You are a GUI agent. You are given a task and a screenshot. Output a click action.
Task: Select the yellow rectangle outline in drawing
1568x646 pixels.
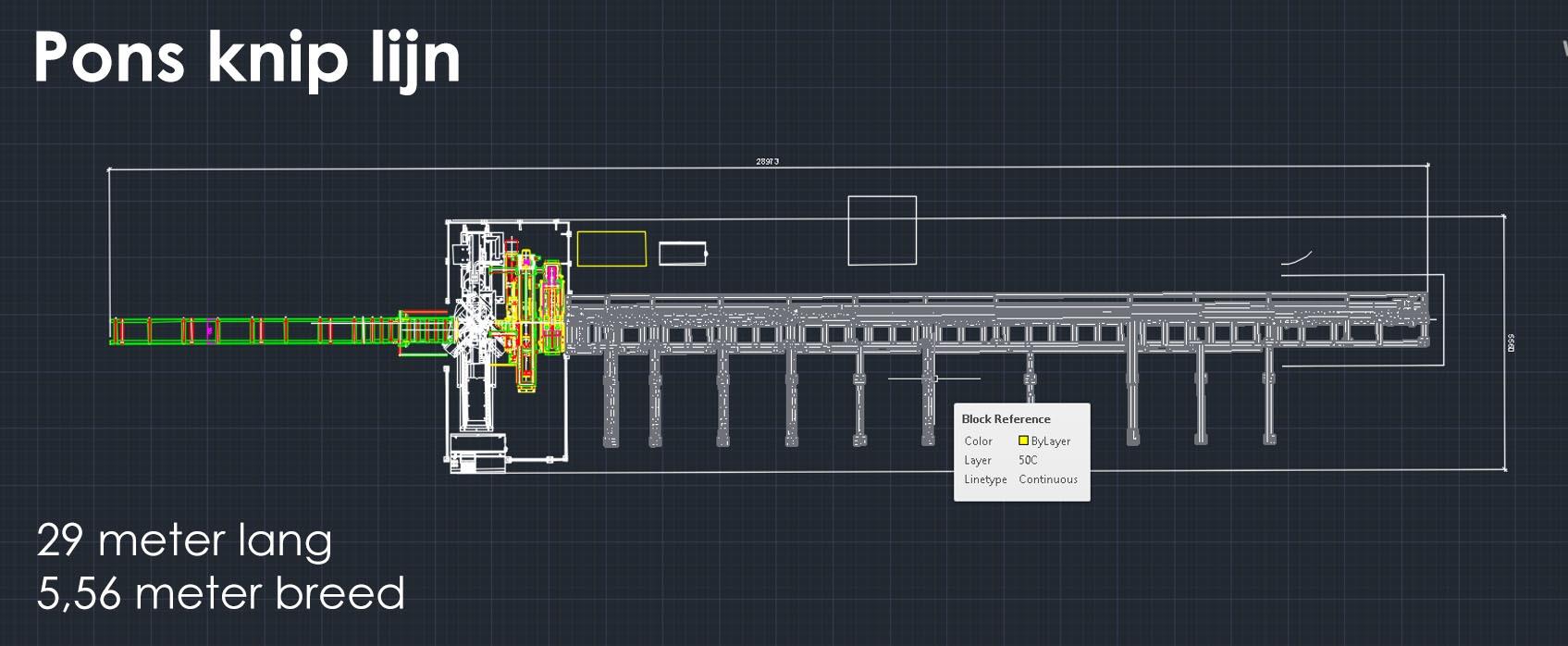pos(611,232)
